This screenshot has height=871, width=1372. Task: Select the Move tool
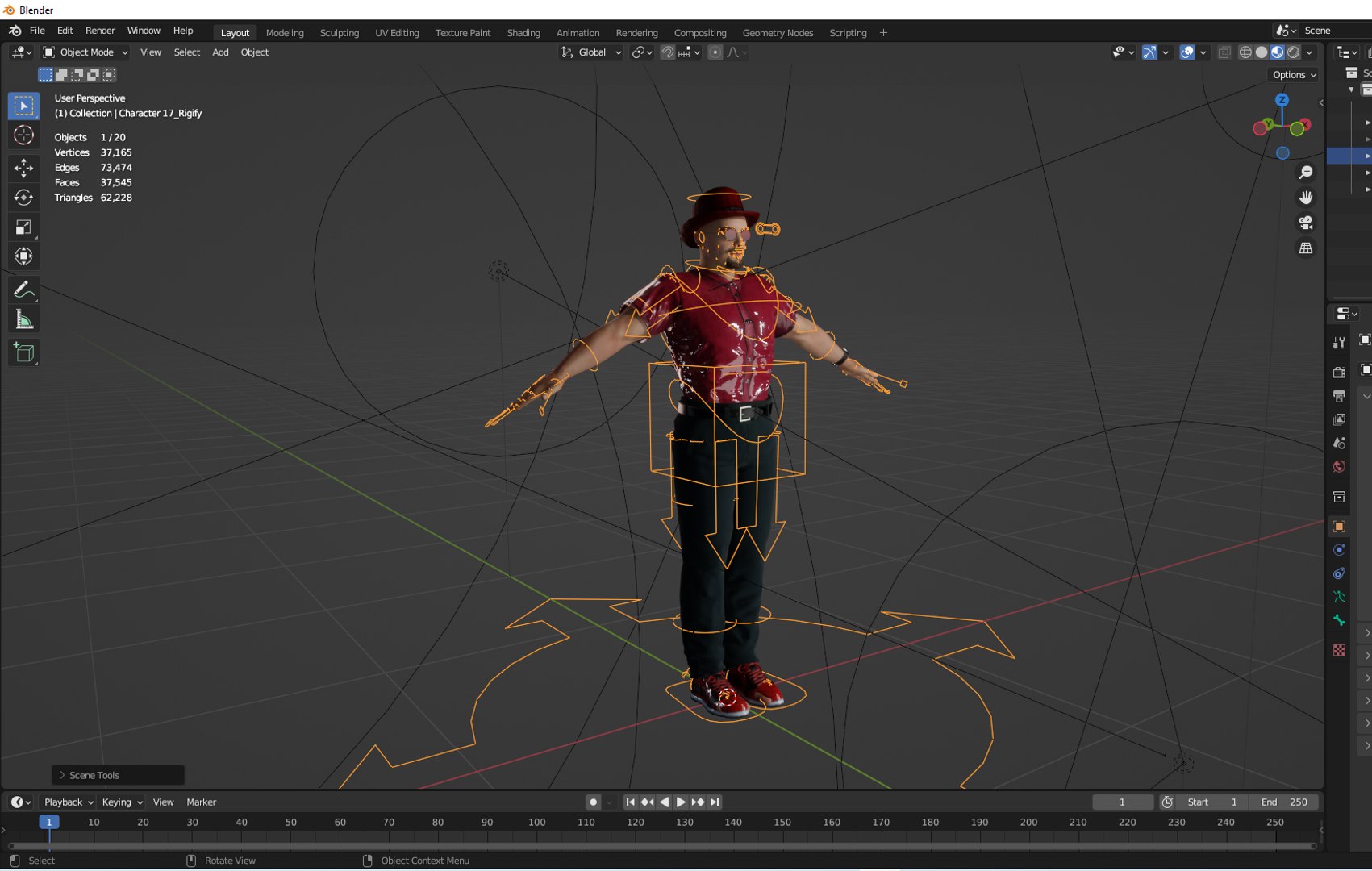coord(23,168)
